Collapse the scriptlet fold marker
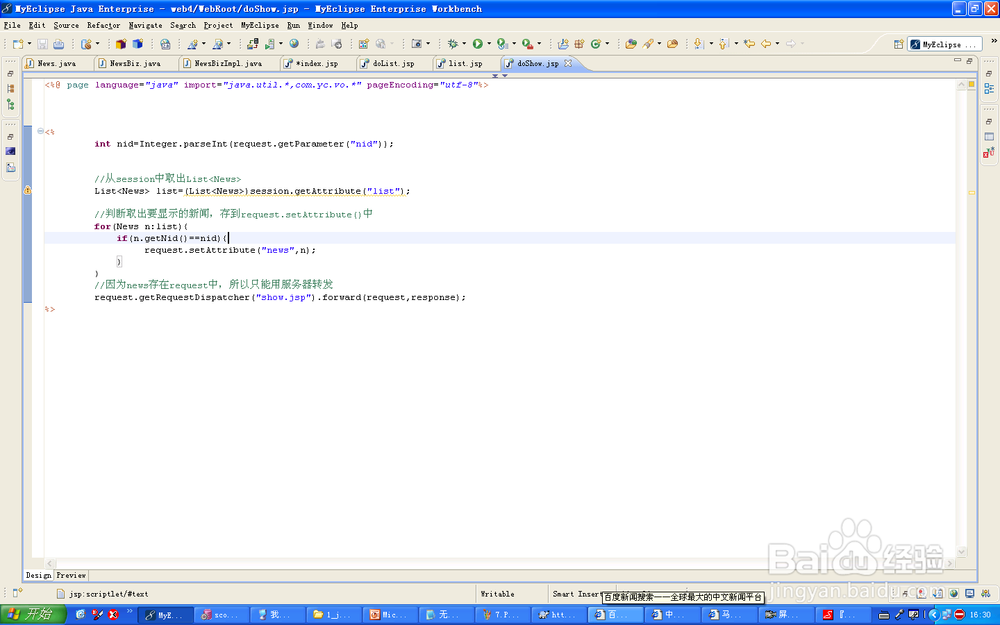1000x625 pixels. (40, 131)
